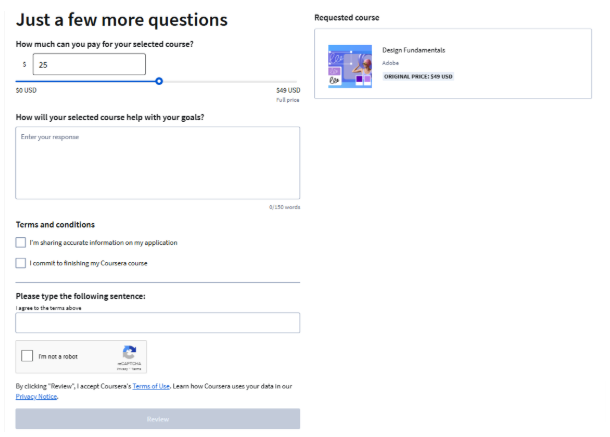The width and height of the screenshot is (610, 437).
Task: Click the payment amount input showing 25
Action: tap(89, 64)
